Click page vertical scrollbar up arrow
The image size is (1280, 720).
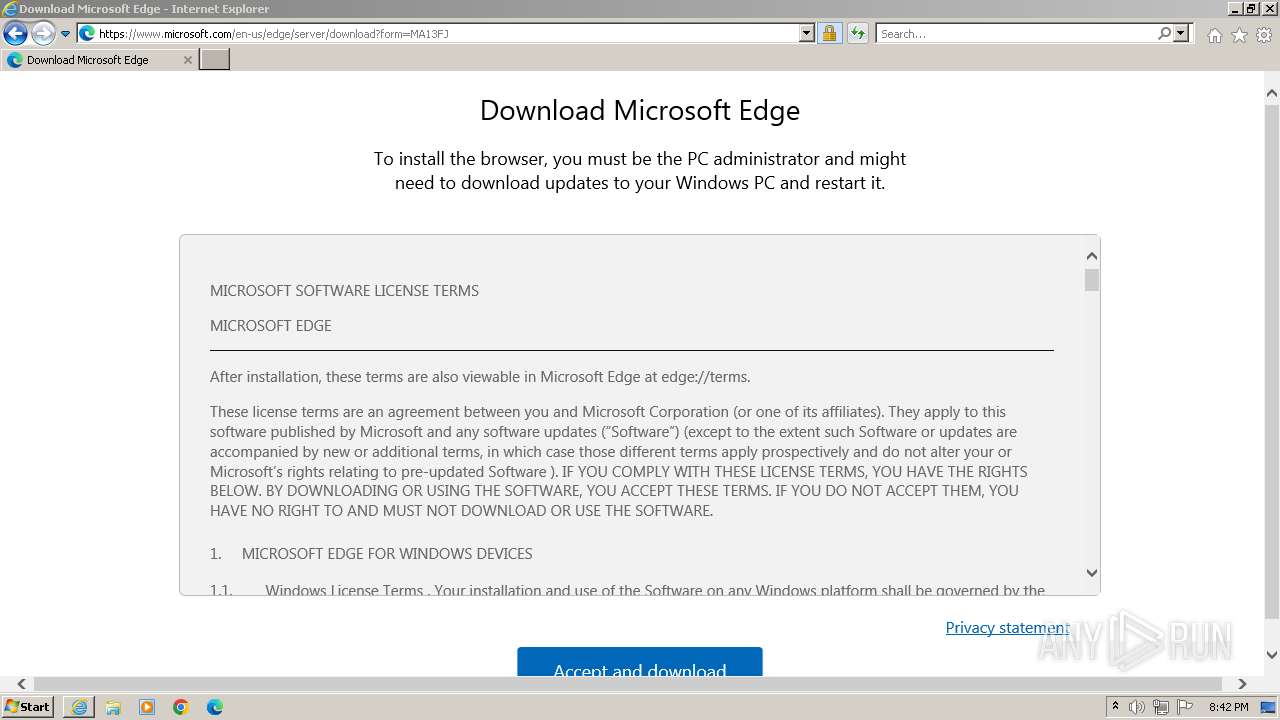pyautogui.click(x=1272, y=94)
